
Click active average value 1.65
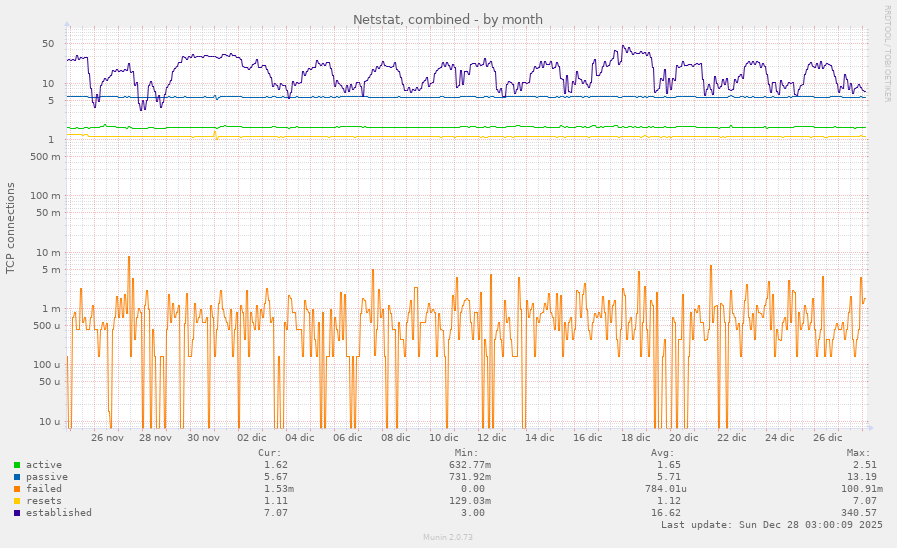coord(669,465)
